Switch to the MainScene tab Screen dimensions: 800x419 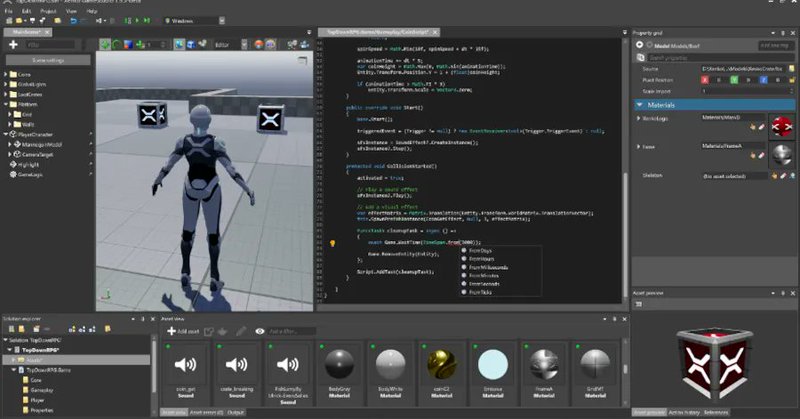26,32
